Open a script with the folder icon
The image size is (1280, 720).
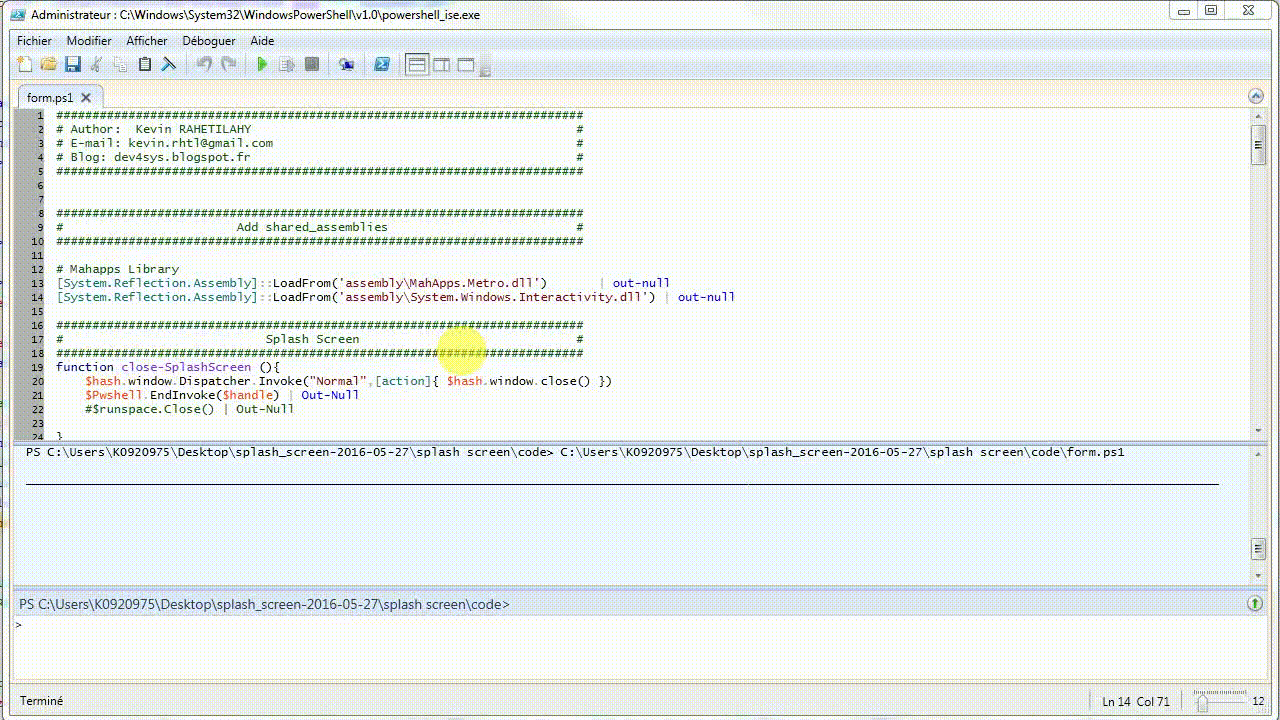click(x=48, y=63)
